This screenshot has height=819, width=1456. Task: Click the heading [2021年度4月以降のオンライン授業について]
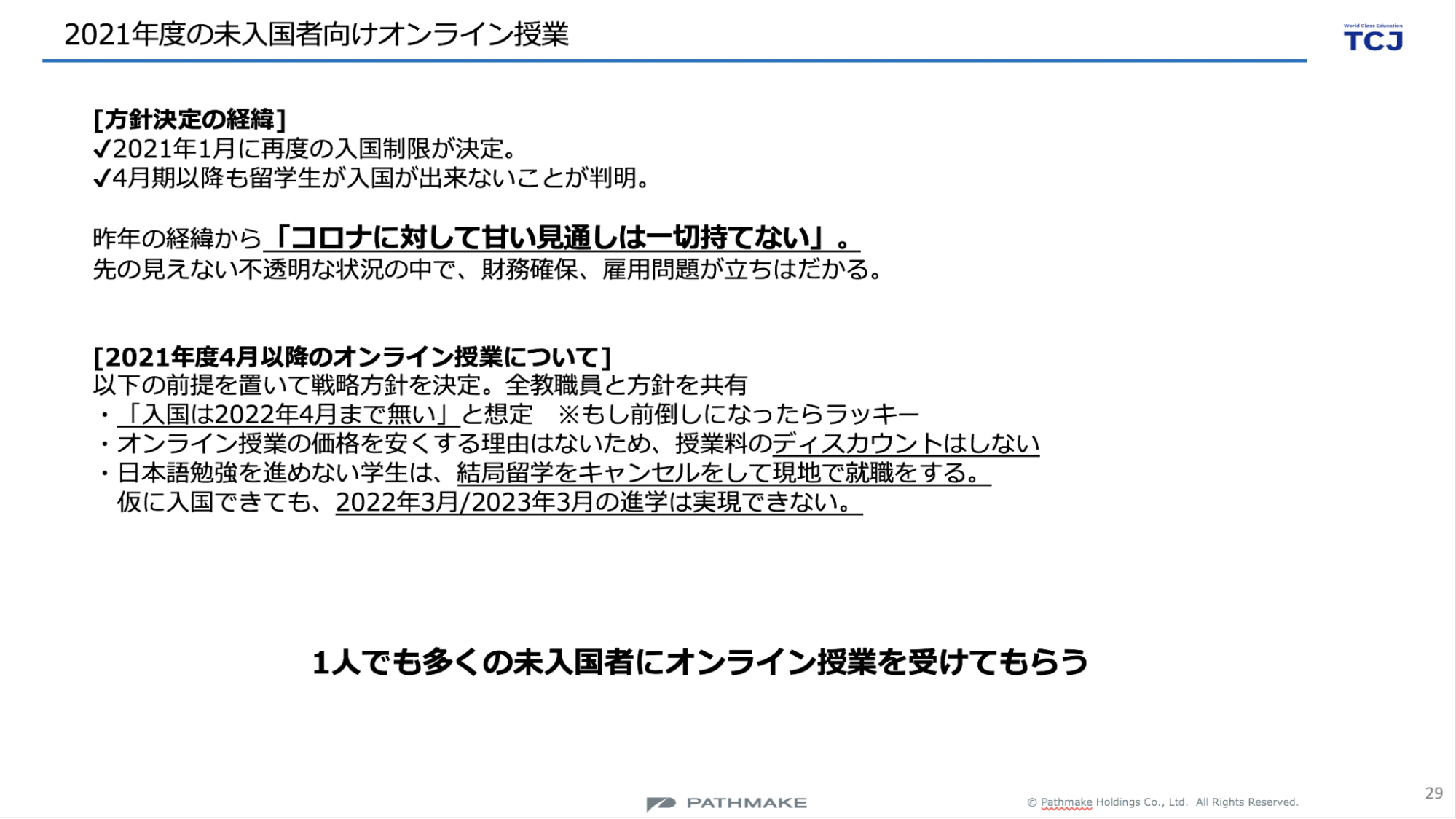coord(352,357)
